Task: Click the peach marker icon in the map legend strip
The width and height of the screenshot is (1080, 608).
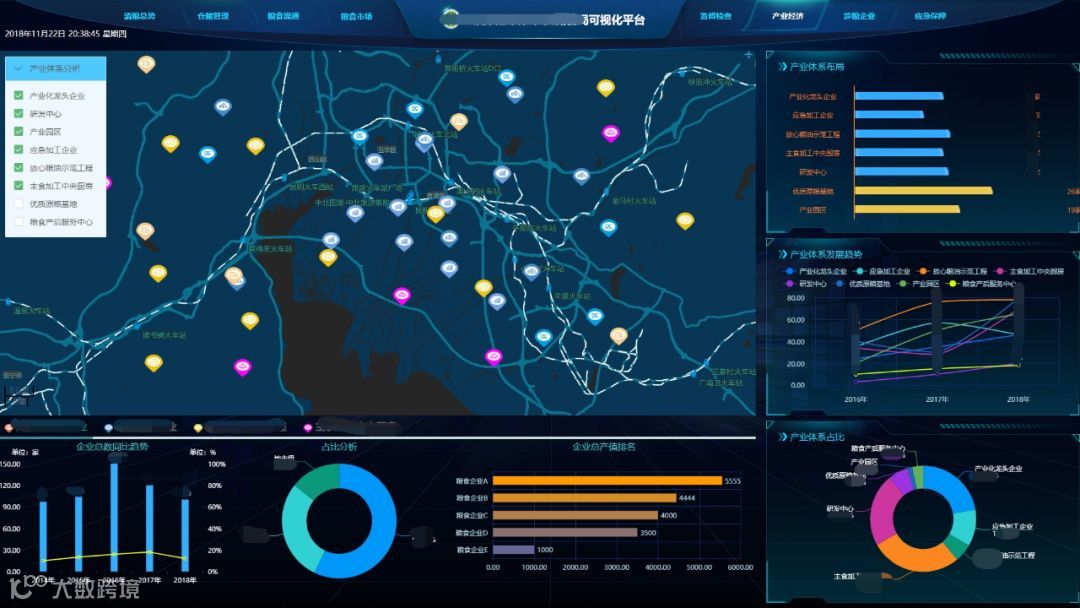Action: pyautogui.click(x=8, y=428)
